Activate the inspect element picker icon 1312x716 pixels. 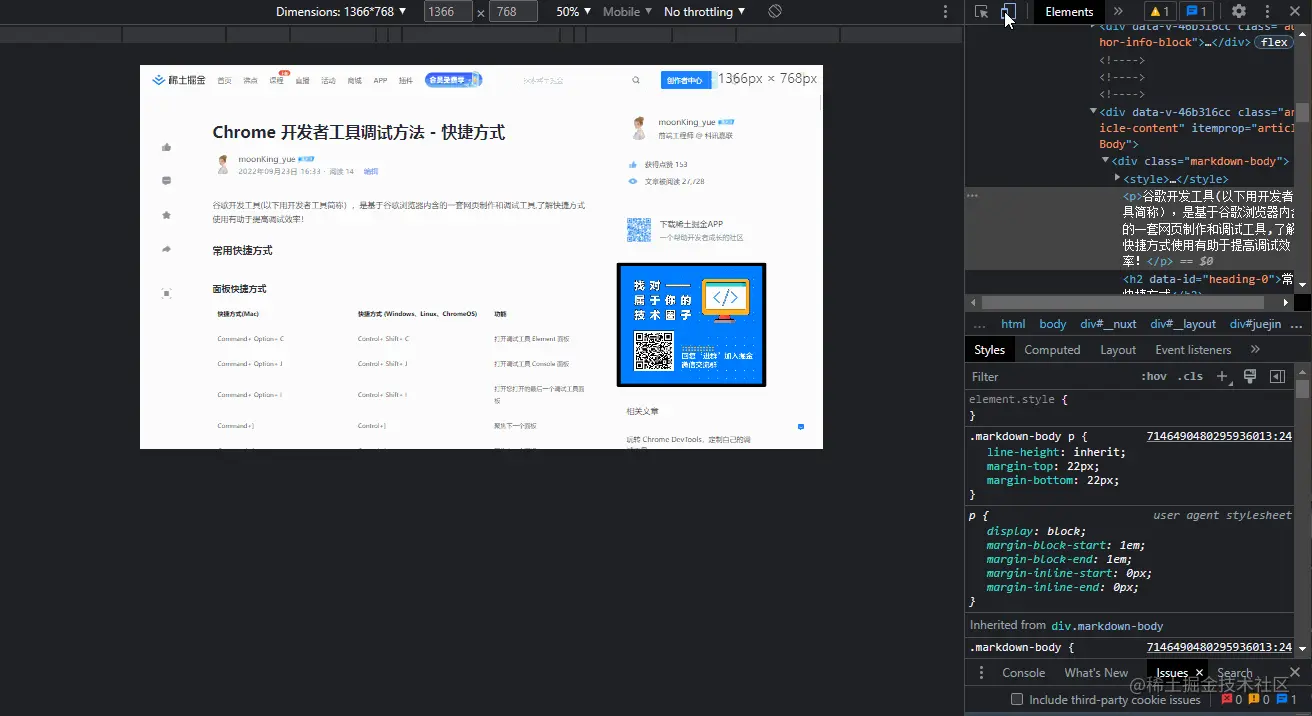pyautogui.click(x=981, y=12)
